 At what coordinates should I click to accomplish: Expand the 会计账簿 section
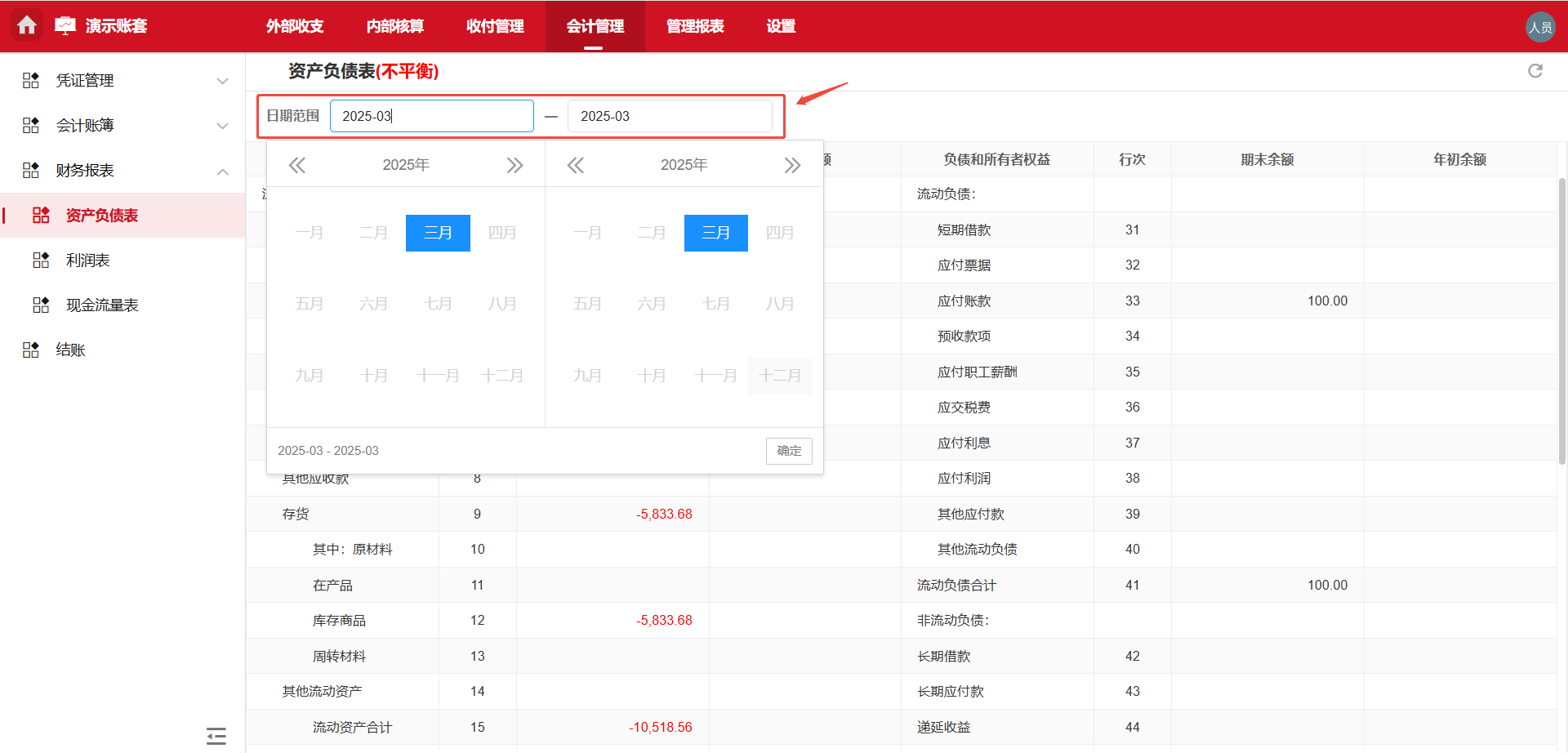pos(222,125)
